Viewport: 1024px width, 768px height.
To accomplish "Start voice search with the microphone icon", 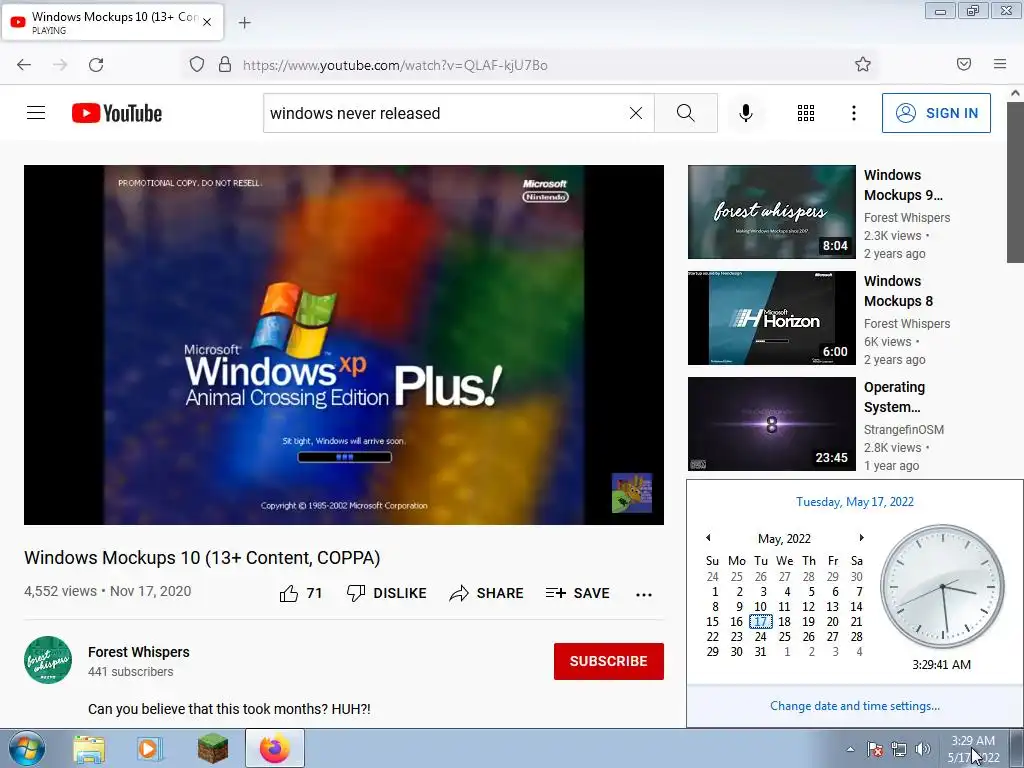I will point(746,113).
